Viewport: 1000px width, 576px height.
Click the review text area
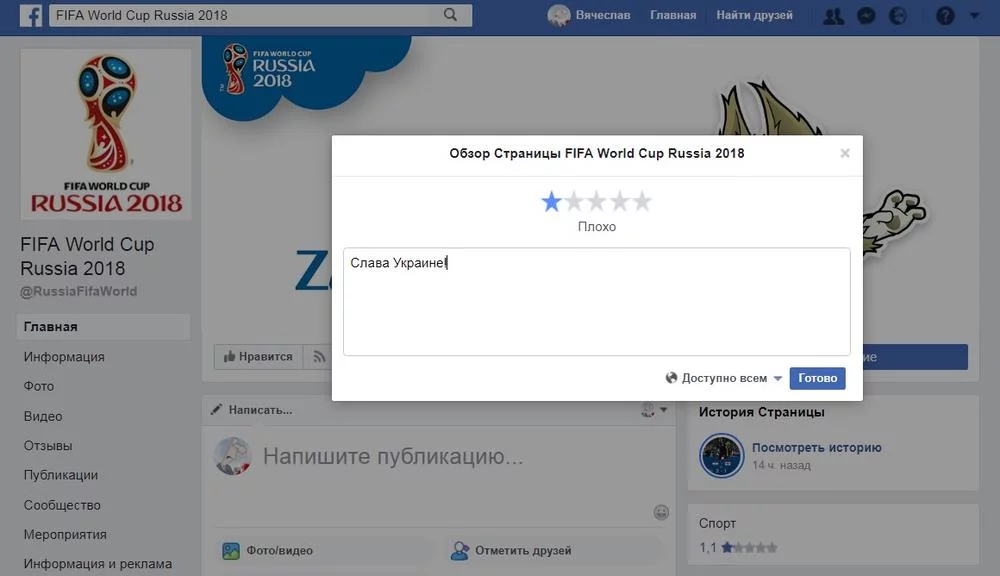596,302
